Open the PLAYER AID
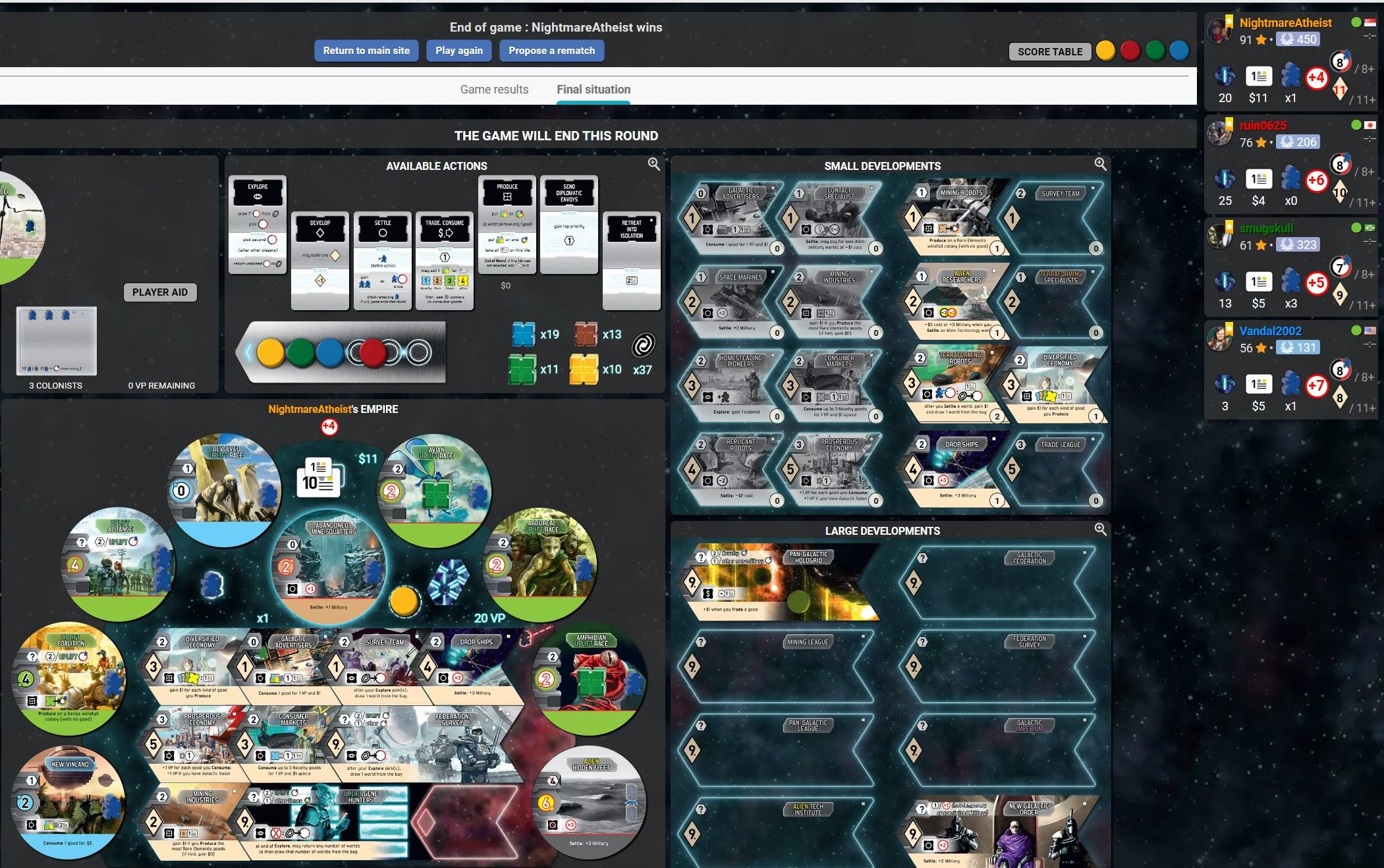This screenshot has width=1384, height=868. tap(160, 292)
